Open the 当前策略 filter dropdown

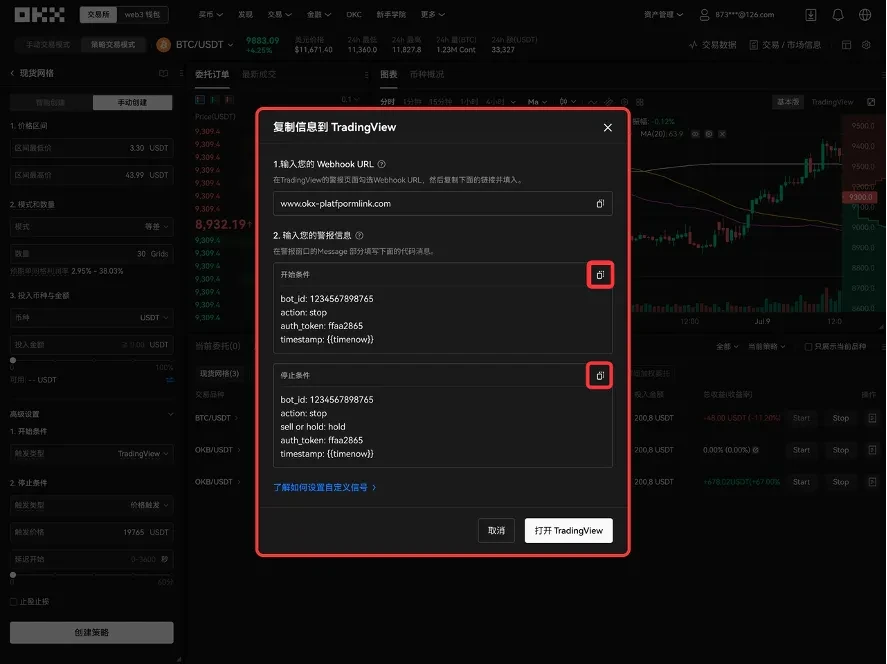pos(767,346)
